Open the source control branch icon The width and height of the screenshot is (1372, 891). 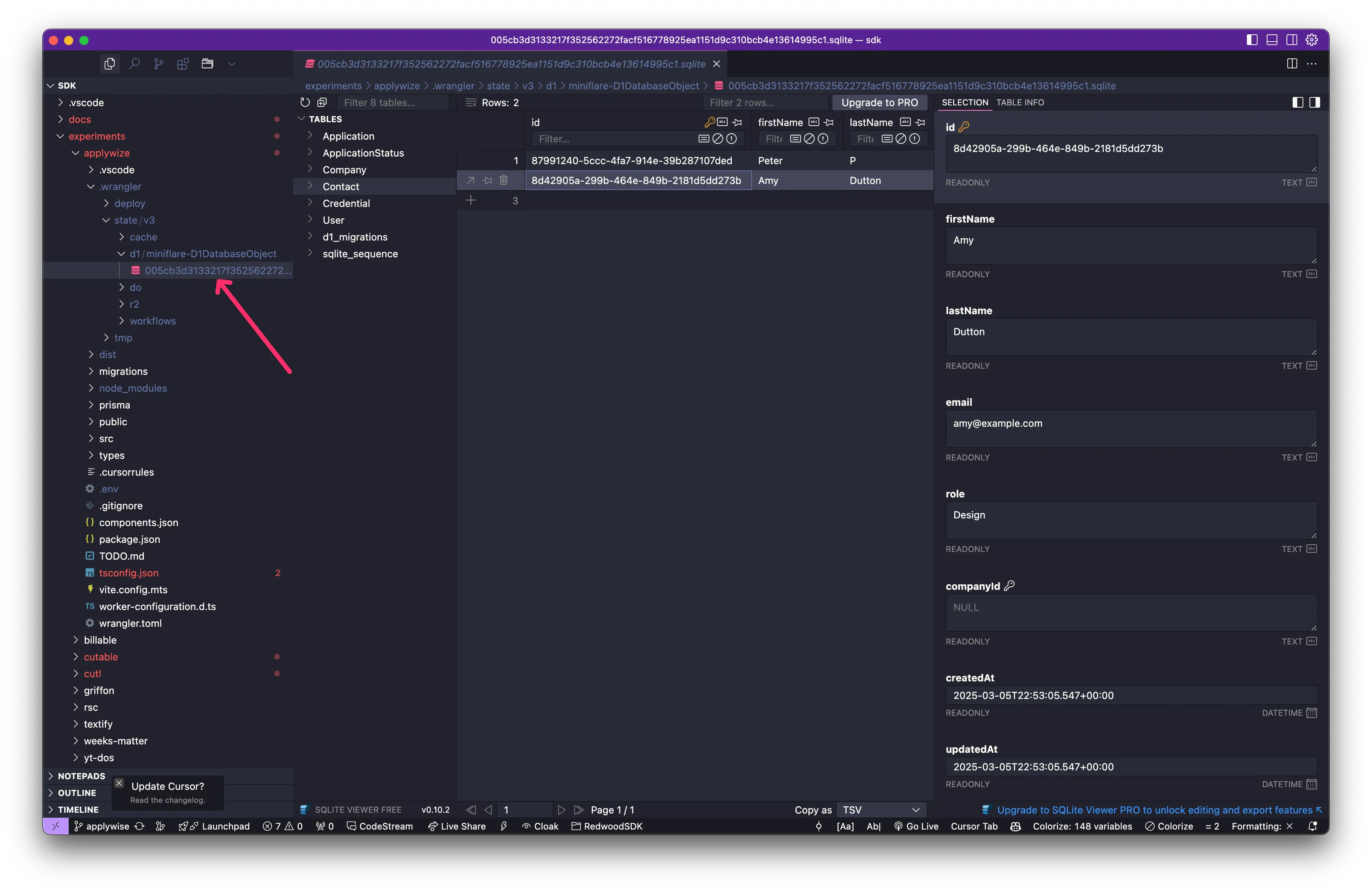tap(159, 63)
